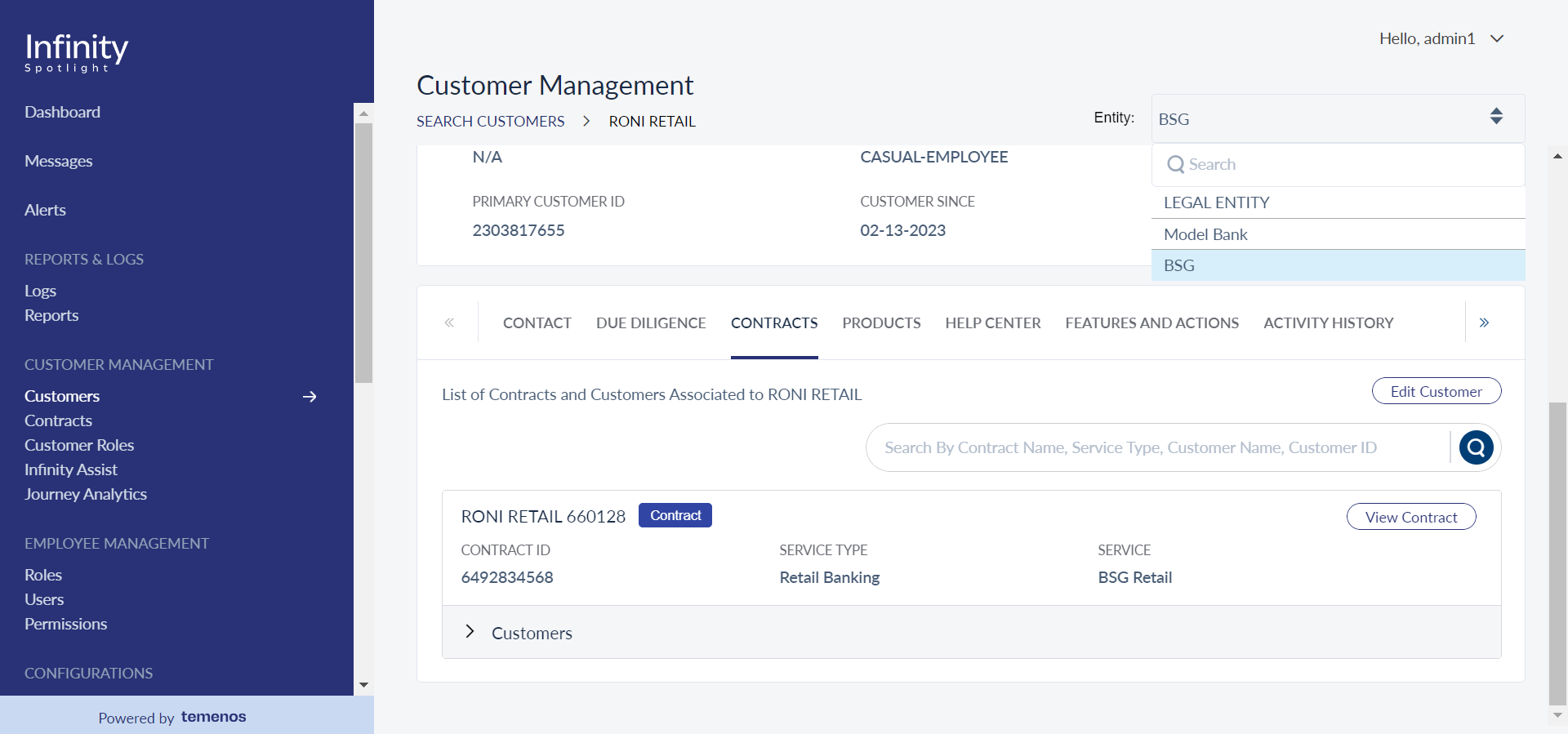Switch to the Products tab

(881, 323)
